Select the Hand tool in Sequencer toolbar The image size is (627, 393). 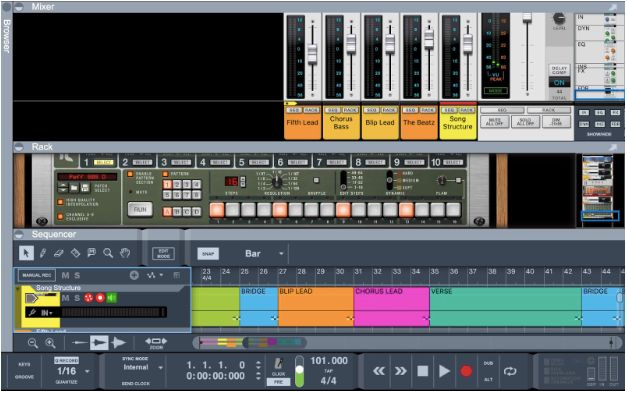pos(125,253)
